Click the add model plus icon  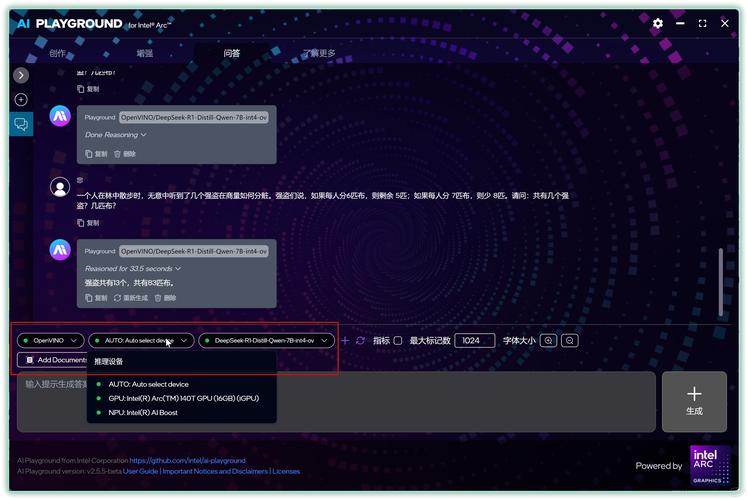pyautogui.click(x=346, y=341)
